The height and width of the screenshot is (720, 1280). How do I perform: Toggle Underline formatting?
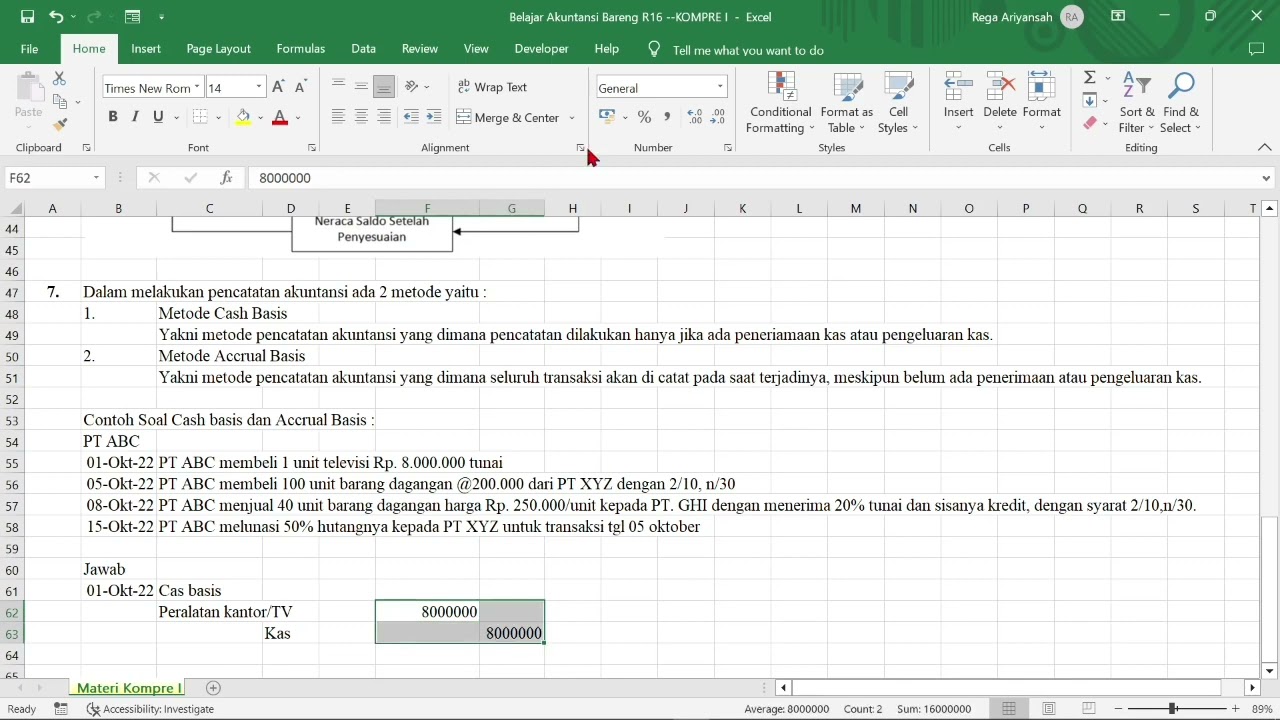(158, 117)
